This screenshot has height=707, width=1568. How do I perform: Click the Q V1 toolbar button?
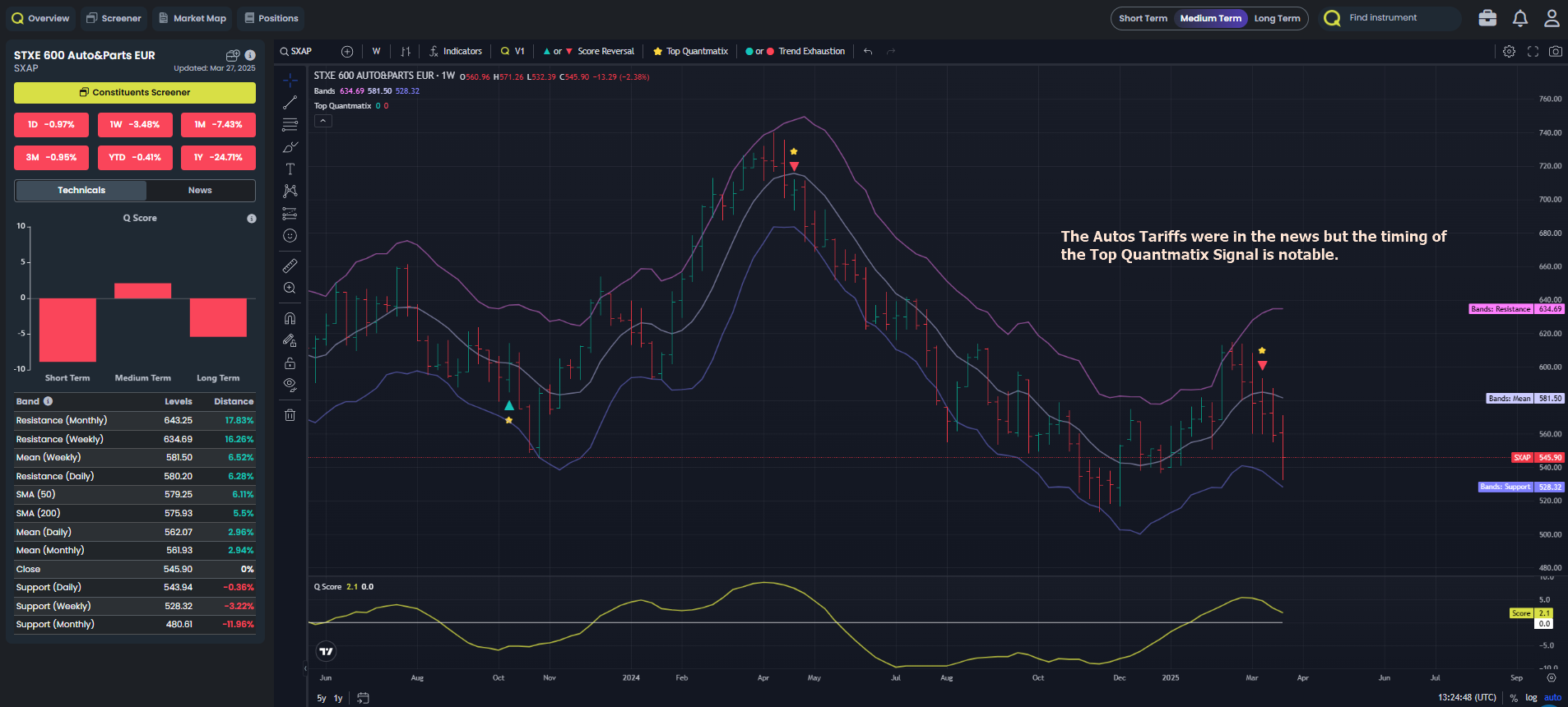tap(513, 51)
